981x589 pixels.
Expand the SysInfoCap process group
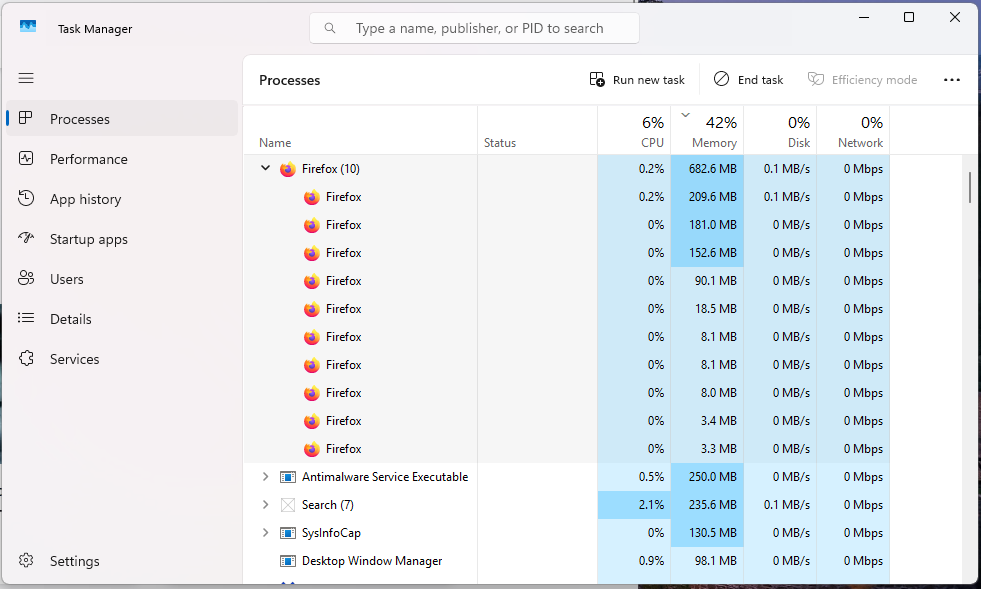[265, 533]
